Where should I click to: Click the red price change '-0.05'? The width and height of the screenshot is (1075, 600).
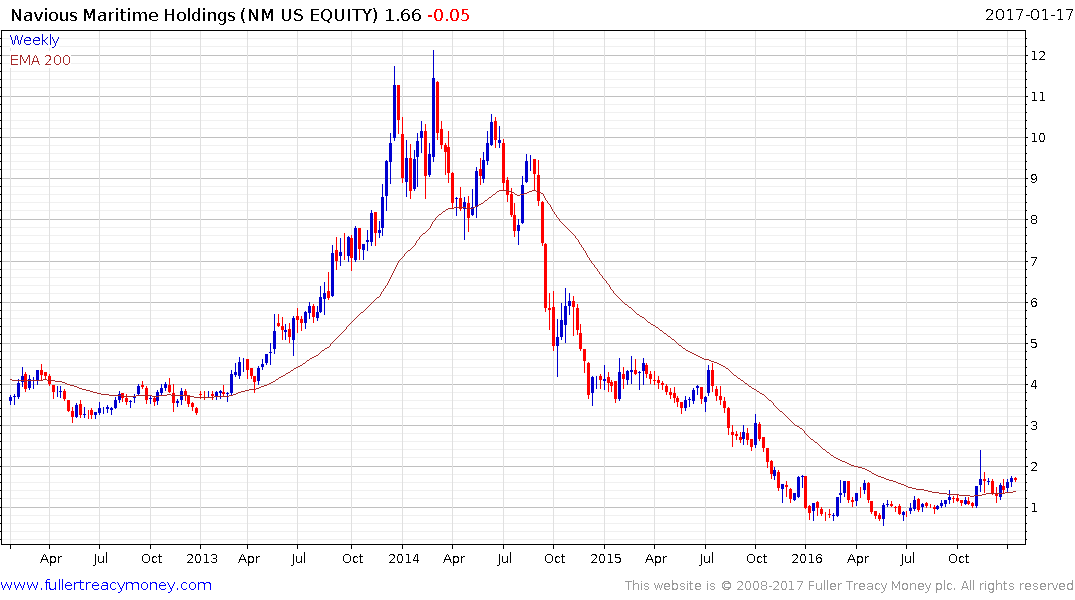(x=448, y=15)
